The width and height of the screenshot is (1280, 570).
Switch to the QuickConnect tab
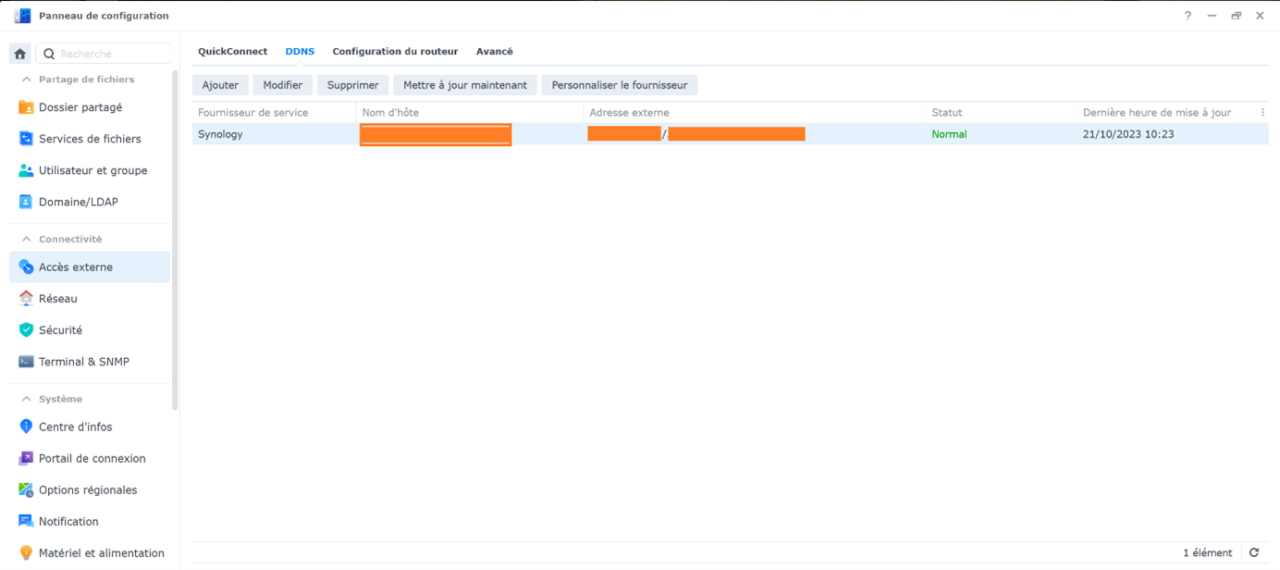pyautogui.click(x=232, y=51)
